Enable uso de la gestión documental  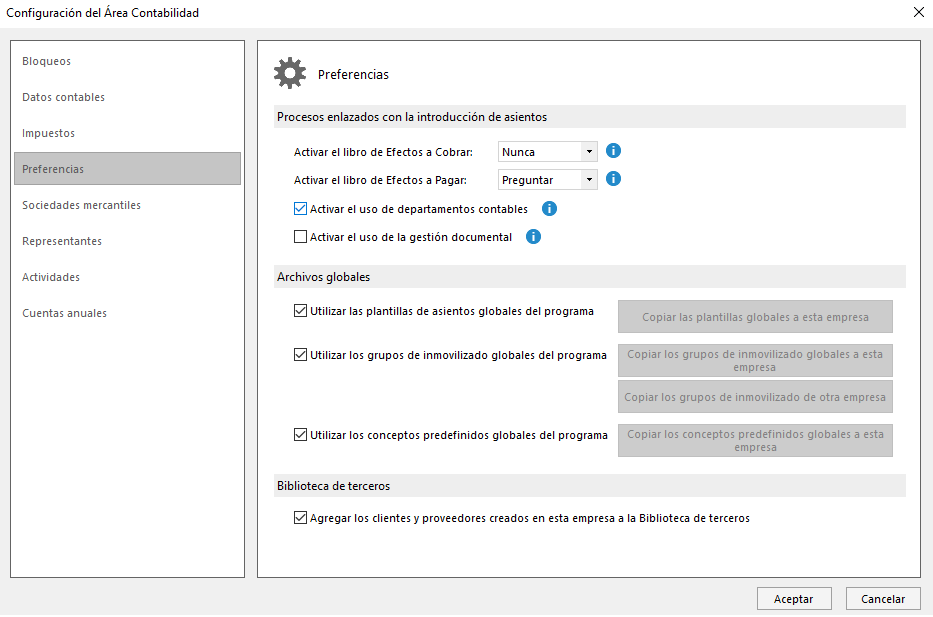(x=300, y=237)
